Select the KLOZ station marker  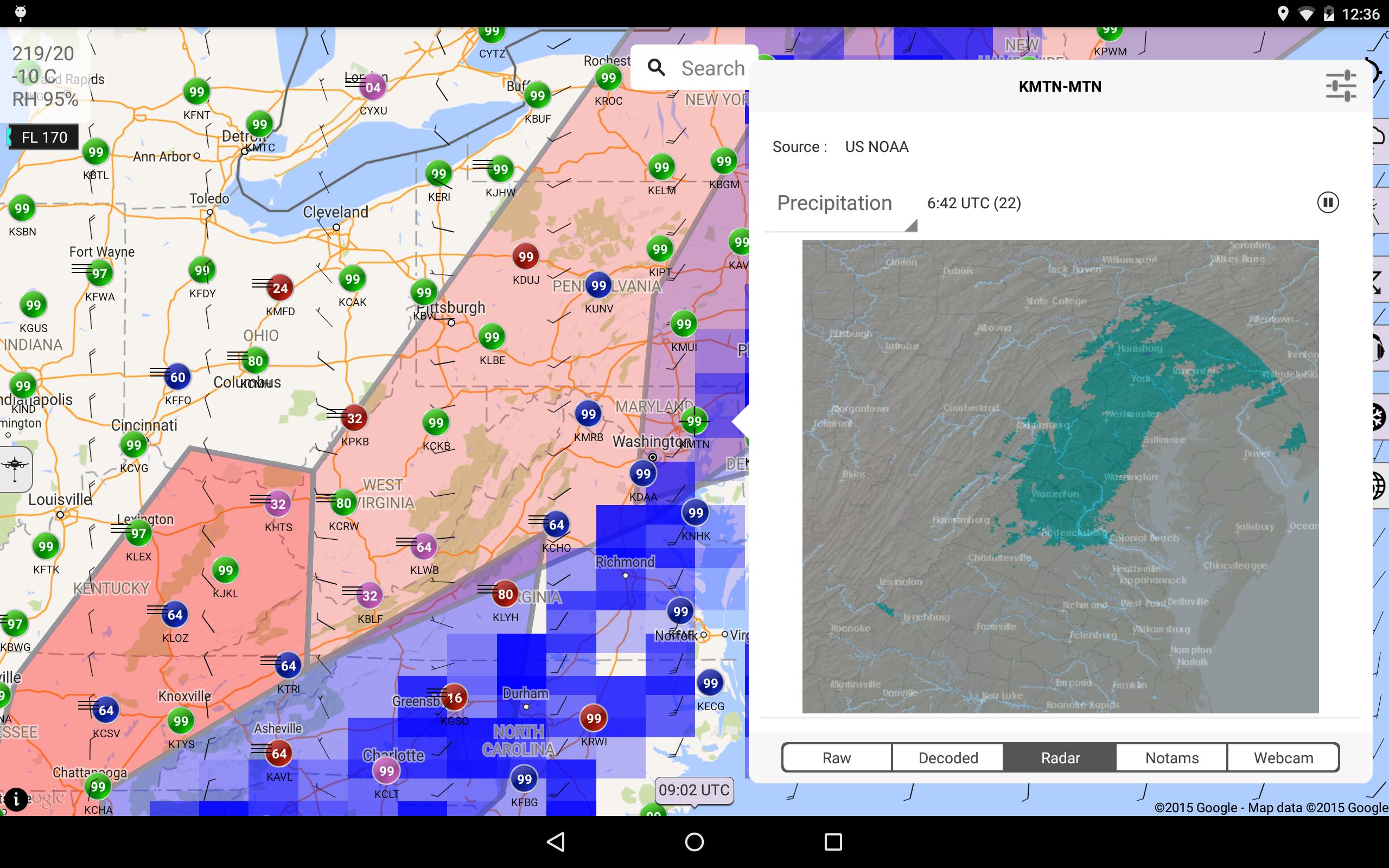(x=175, y=615)
